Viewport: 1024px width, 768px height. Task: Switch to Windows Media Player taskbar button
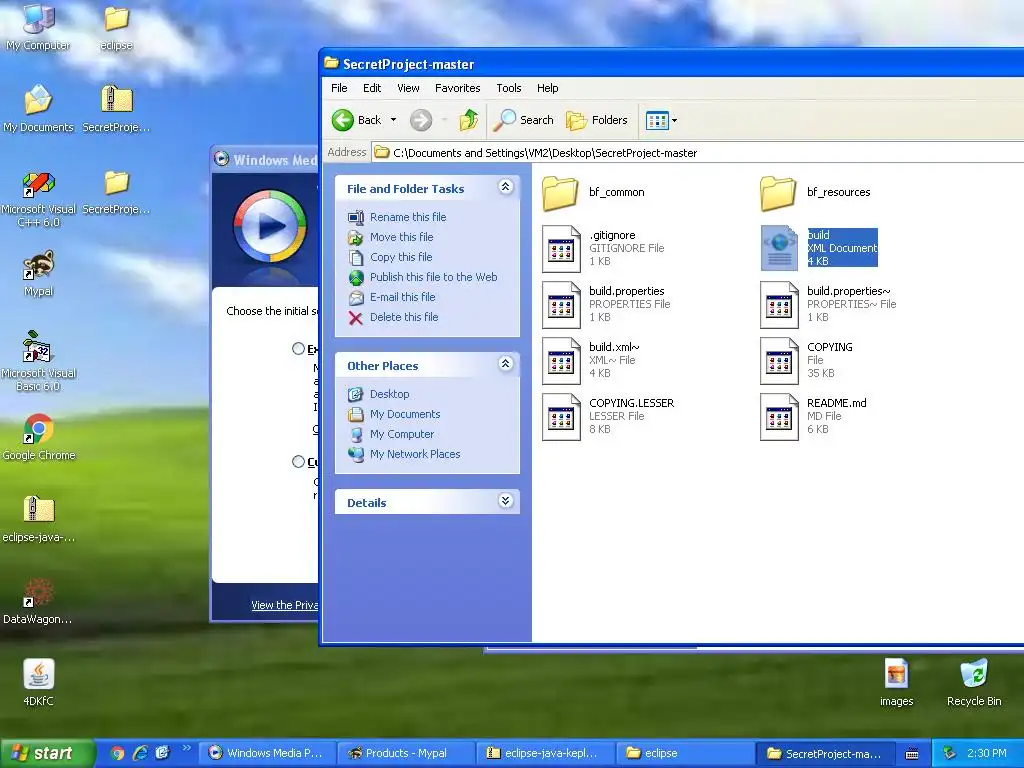267,754
